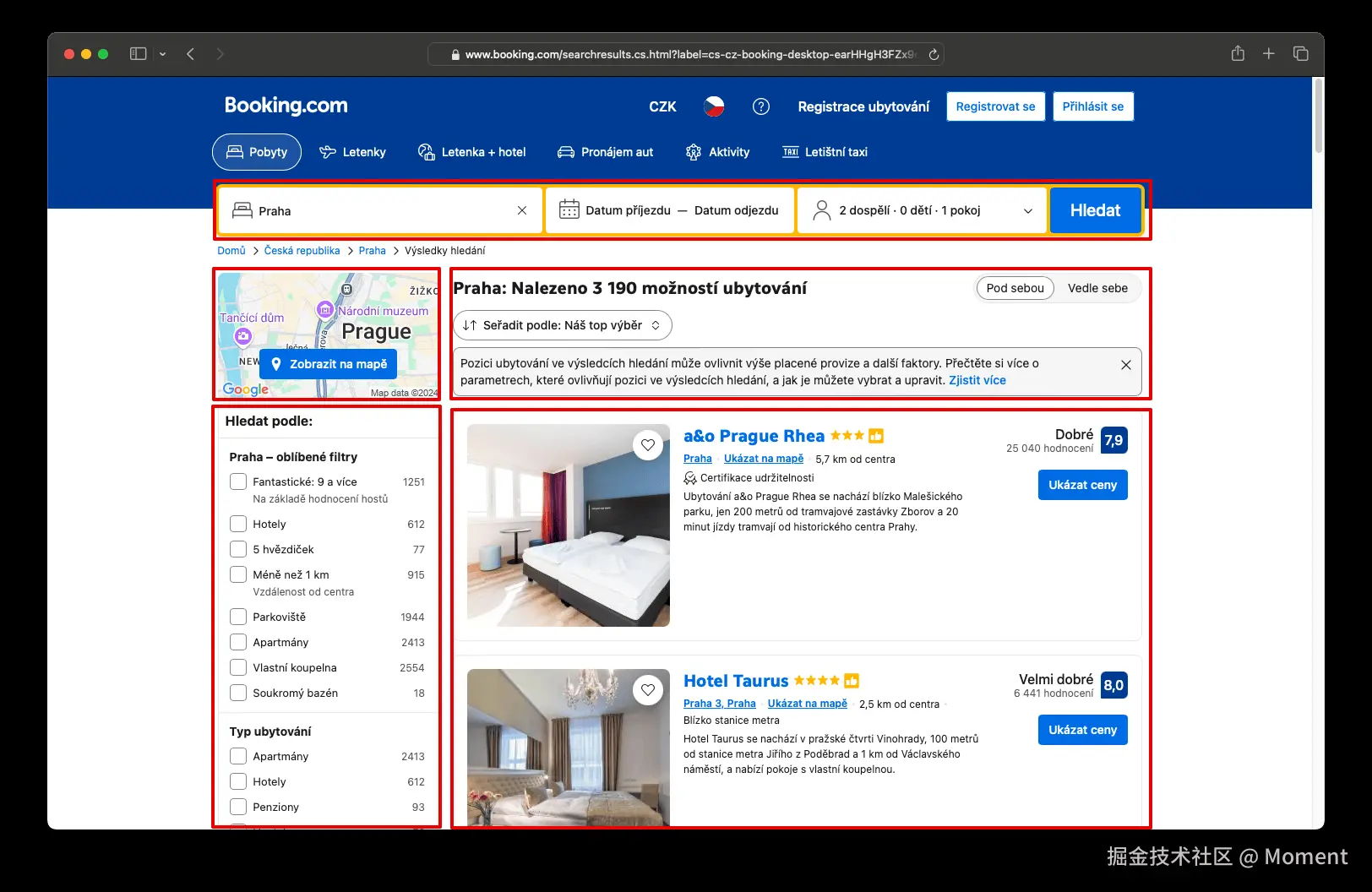Open a&o Prague Rhea room photo

click(569, 525)
